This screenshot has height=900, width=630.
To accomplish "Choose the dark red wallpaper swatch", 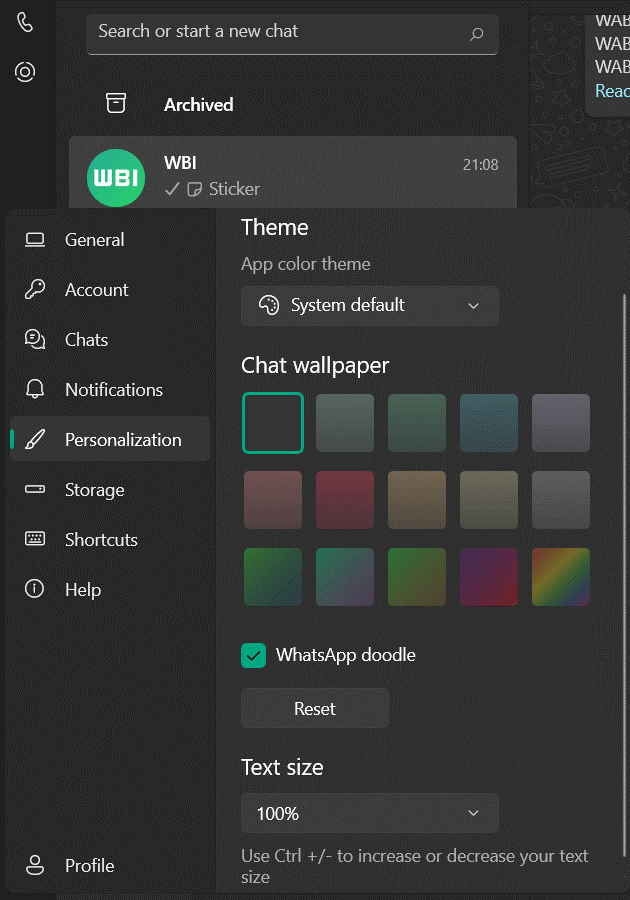I will [x=345, y=500].
